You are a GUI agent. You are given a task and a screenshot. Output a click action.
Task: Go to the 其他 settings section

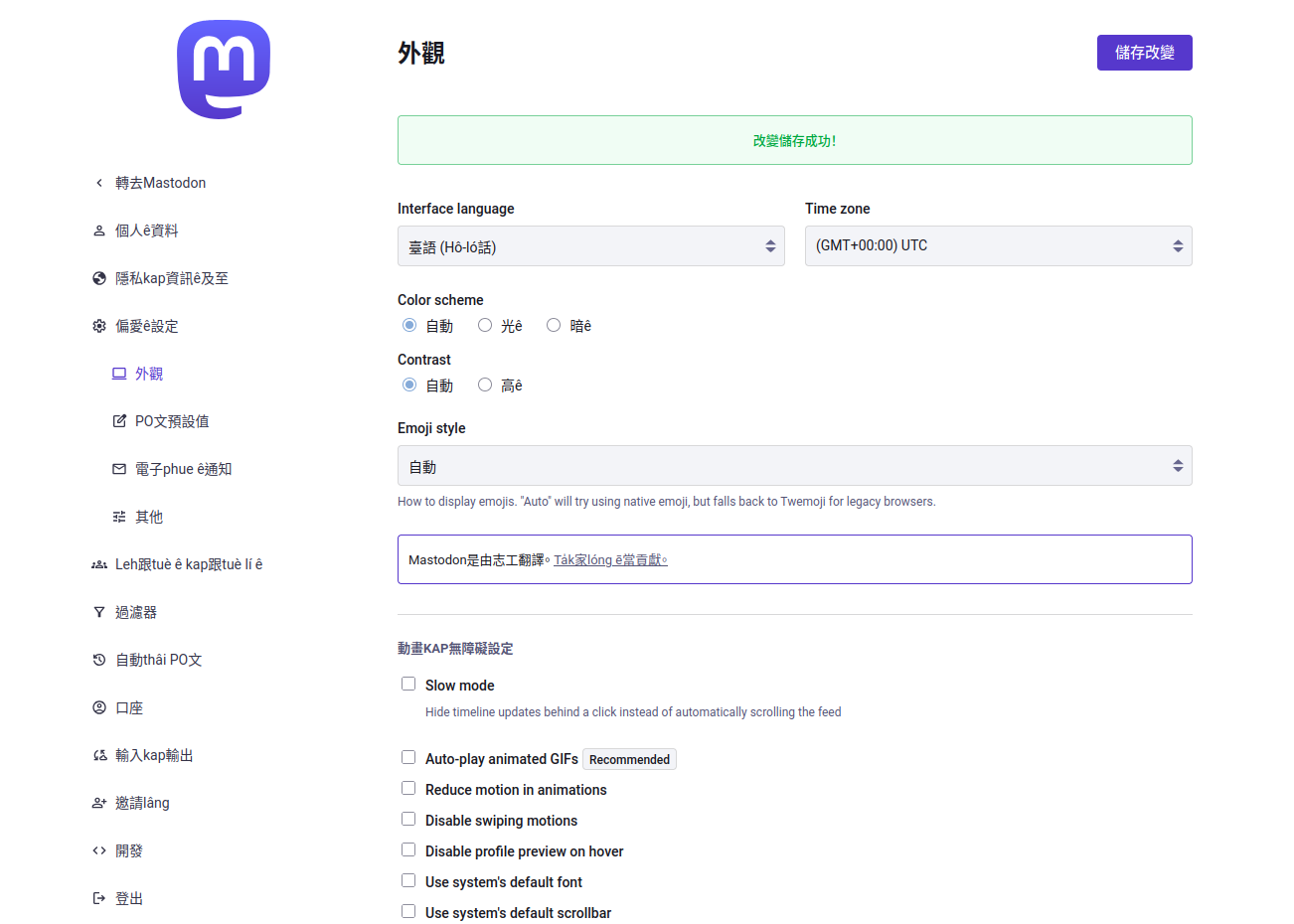149,517
